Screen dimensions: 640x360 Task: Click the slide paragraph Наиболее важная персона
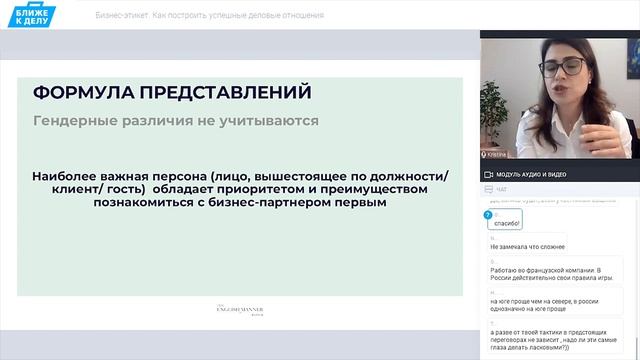[x=240, y=189]
